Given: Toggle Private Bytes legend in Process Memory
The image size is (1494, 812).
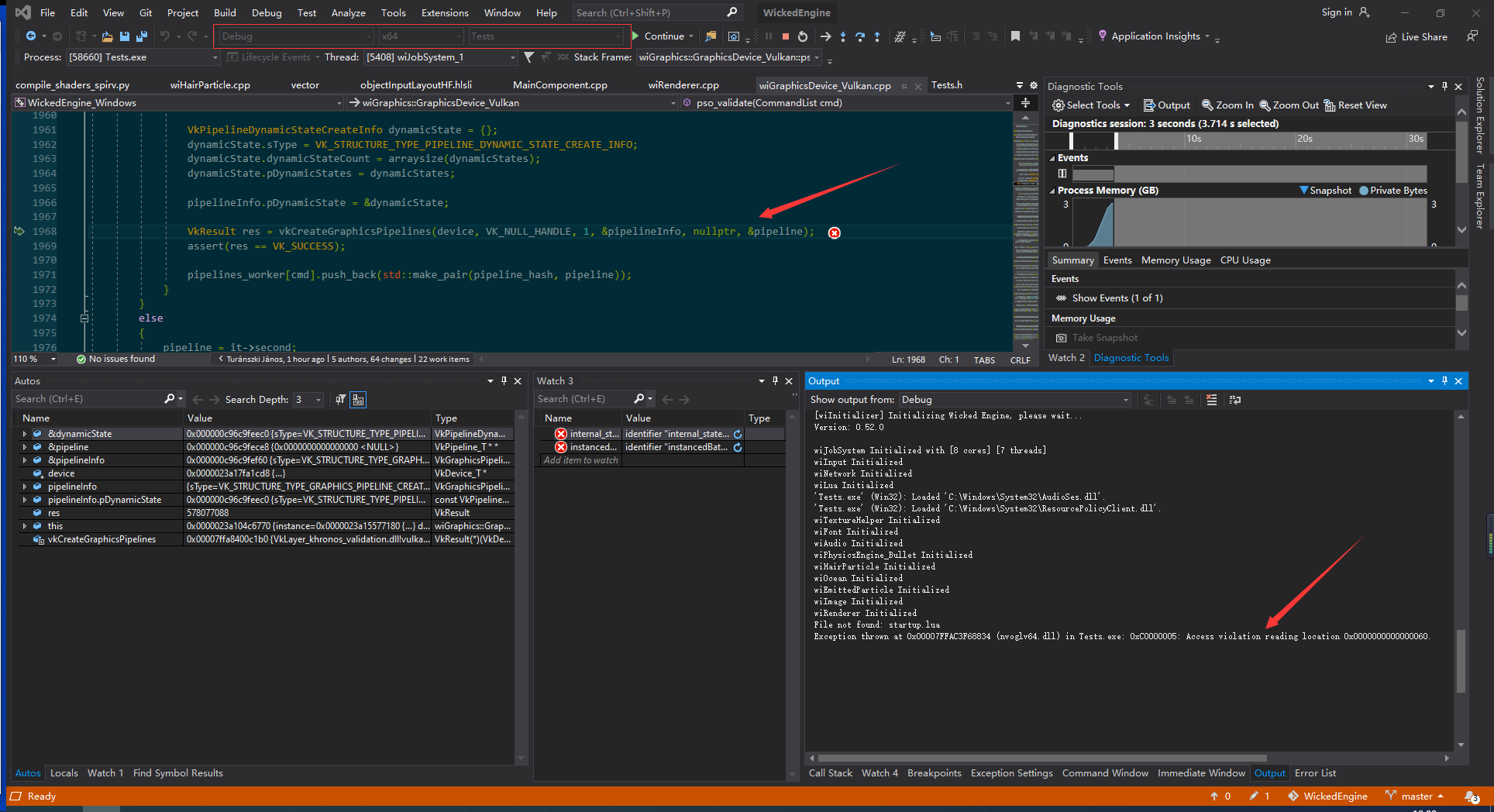Looking at the screenshot, I should (x=1393, y=191).
